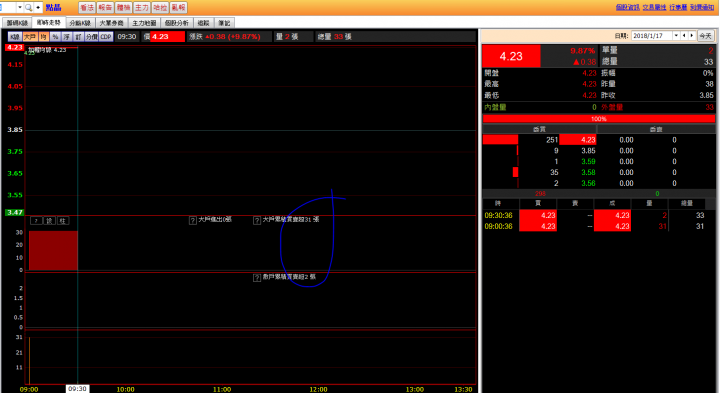Select the bid price 3.59 row
Screen dimensions: 720x393
pos(598,162)
